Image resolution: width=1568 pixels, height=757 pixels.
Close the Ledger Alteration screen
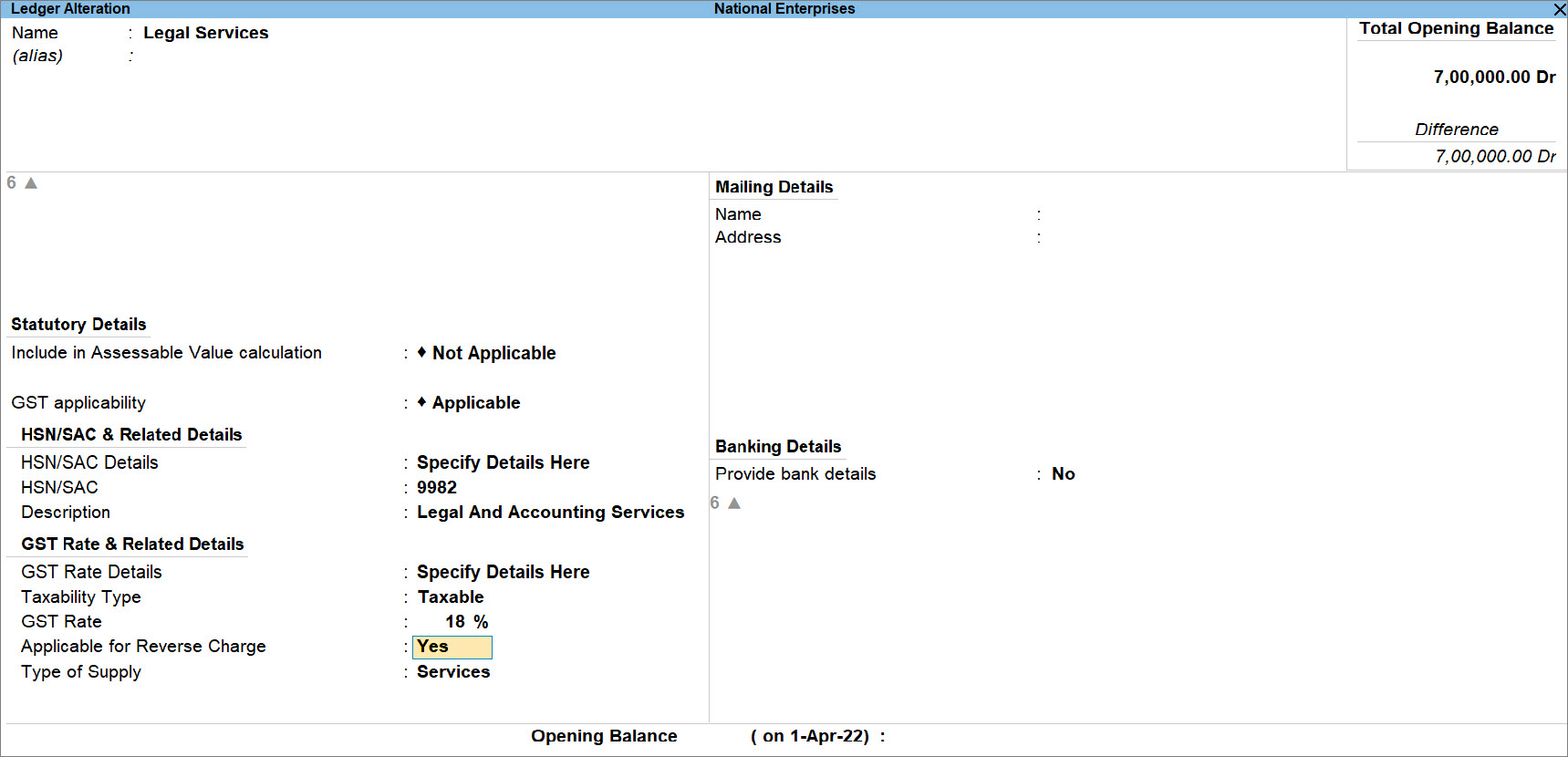click(1559, 9)
